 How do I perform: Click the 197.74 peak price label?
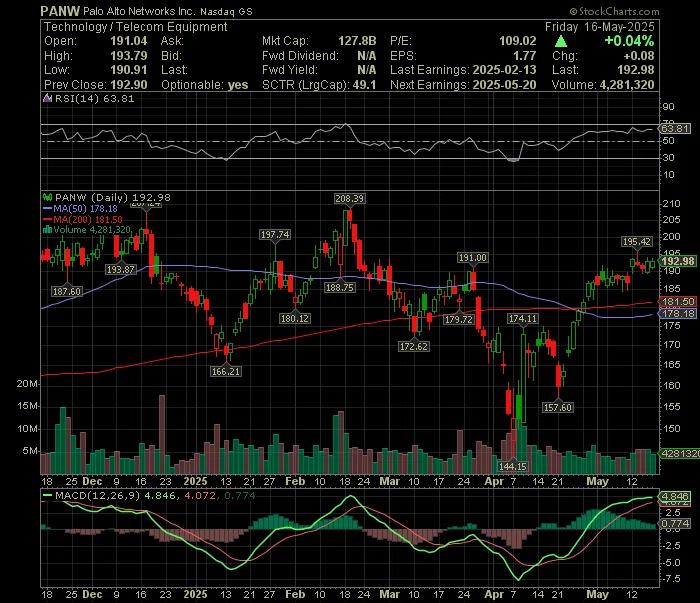point(275,234)
